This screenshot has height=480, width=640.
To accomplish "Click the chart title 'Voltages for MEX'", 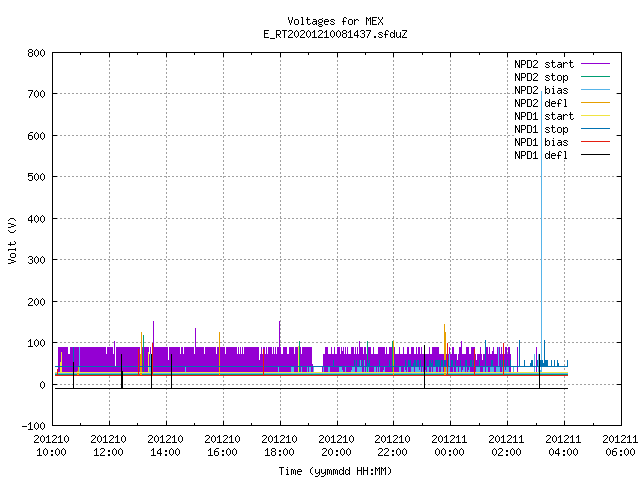I will pos(335,21).
